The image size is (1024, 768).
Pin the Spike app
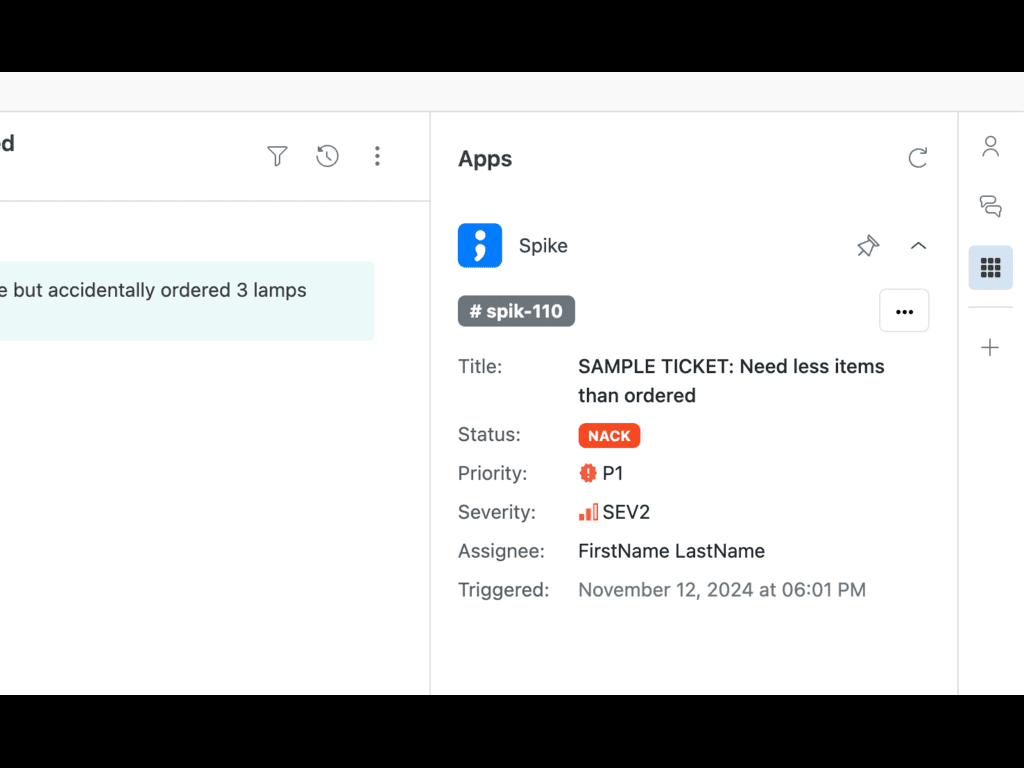[x=868, y=246]
